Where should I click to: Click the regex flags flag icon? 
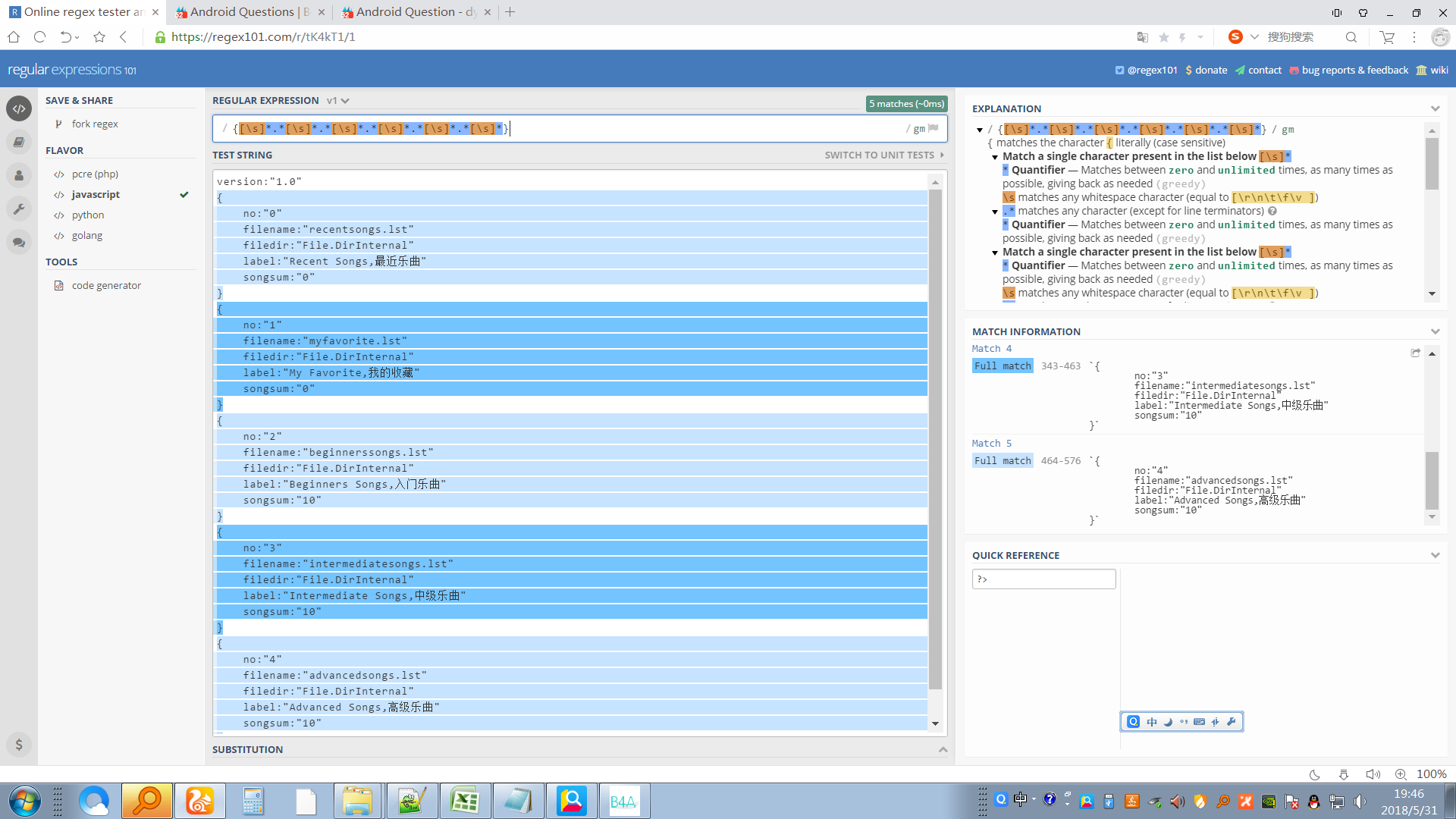tap(934, 128)
